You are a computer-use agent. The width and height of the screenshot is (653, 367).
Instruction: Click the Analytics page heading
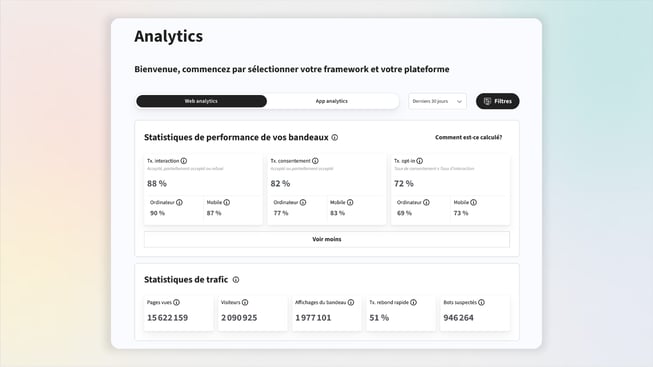[169, 36]
